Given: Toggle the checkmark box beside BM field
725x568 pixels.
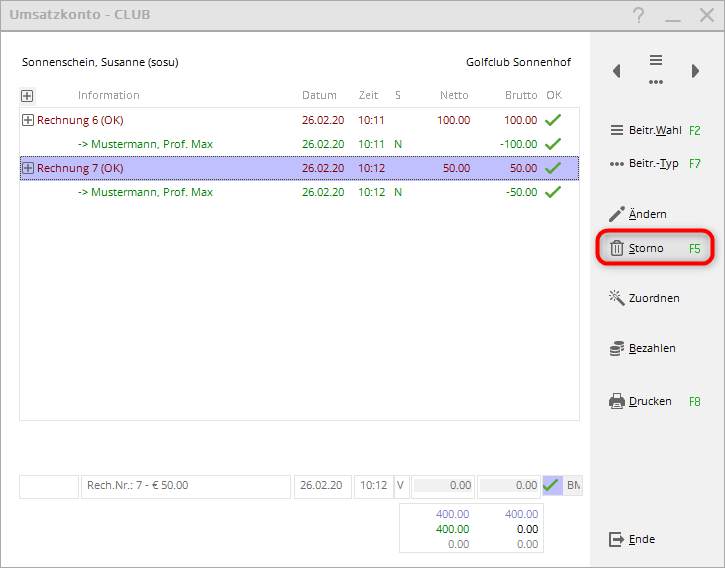Looking at the screenshot, I should (x=552, y=485).
